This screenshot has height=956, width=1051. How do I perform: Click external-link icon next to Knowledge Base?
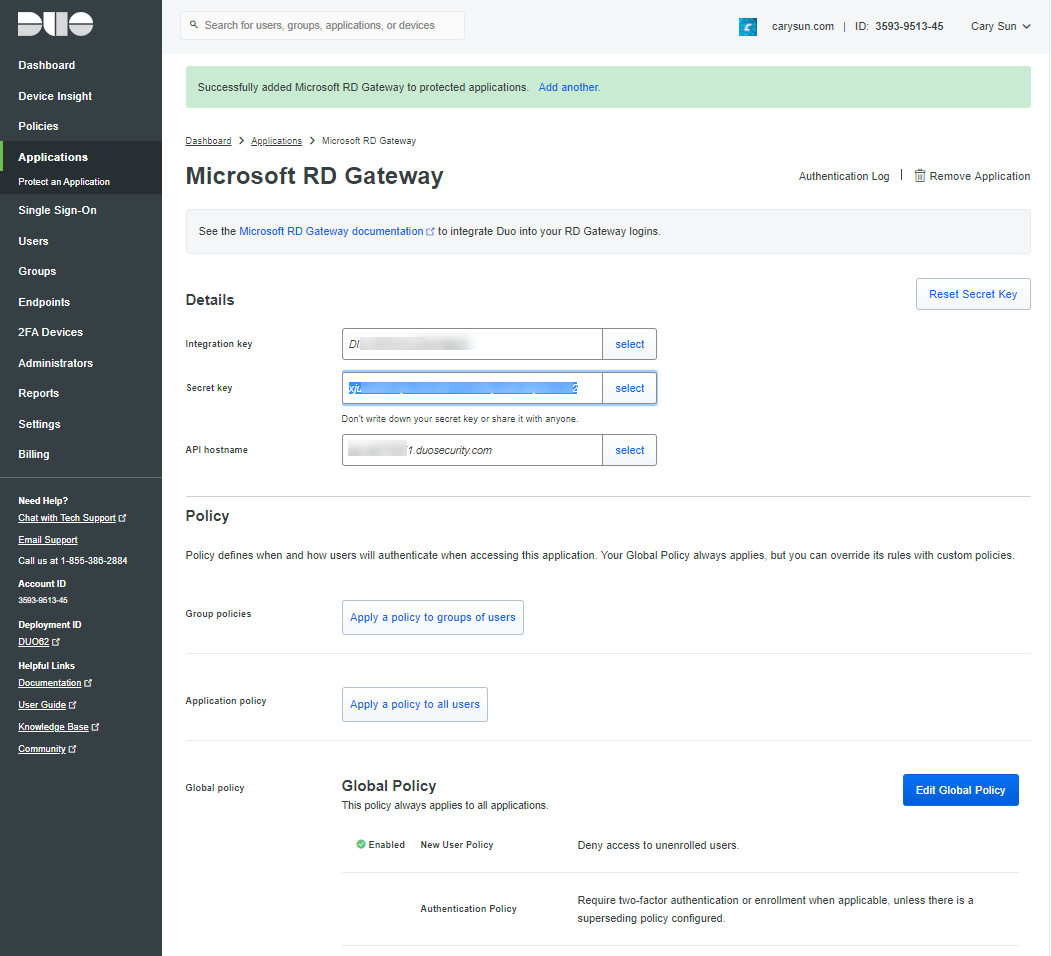(96, 727)
